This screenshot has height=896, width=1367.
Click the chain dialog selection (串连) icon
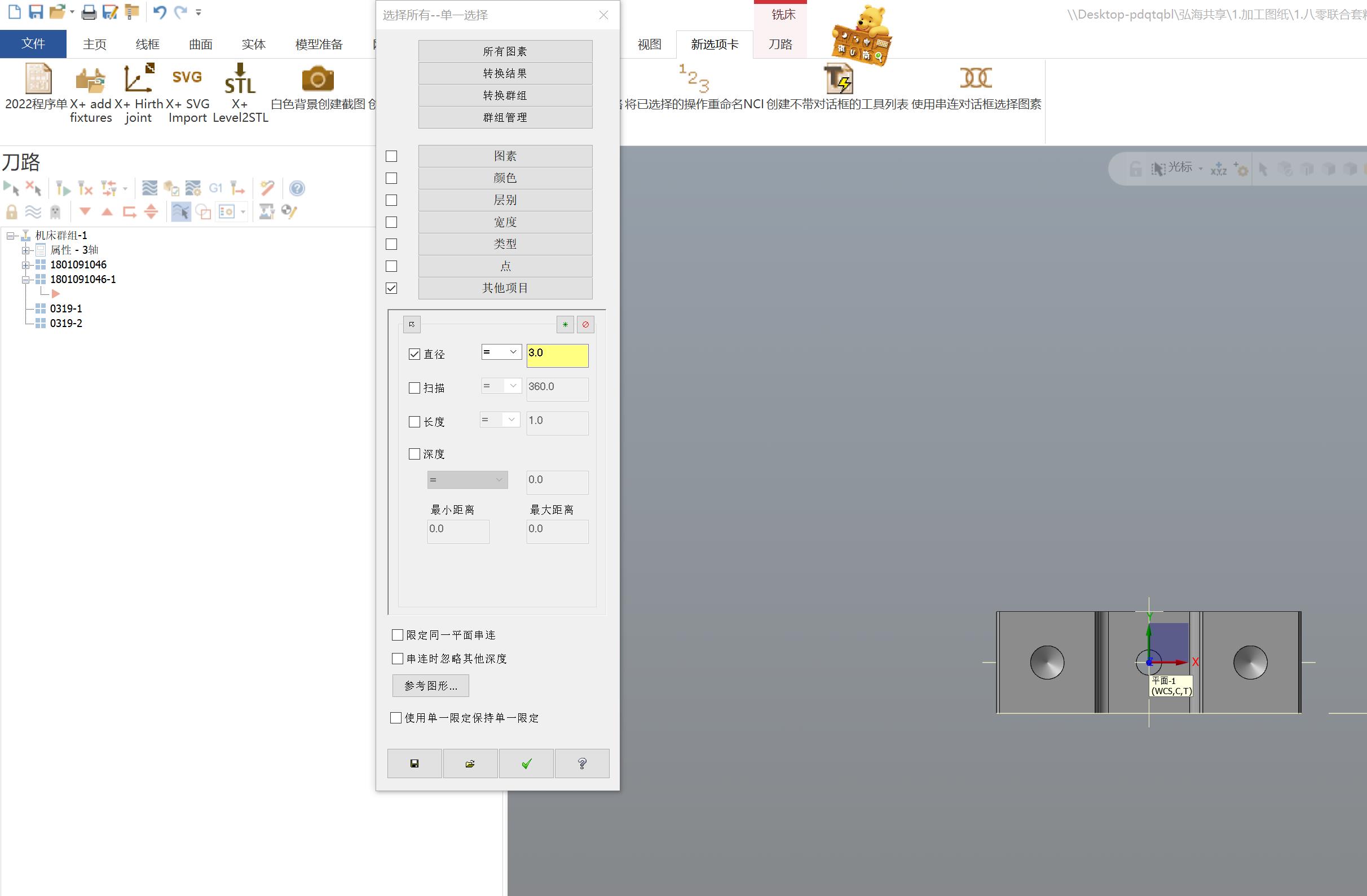pyautogui.click(x=976, y=78)
